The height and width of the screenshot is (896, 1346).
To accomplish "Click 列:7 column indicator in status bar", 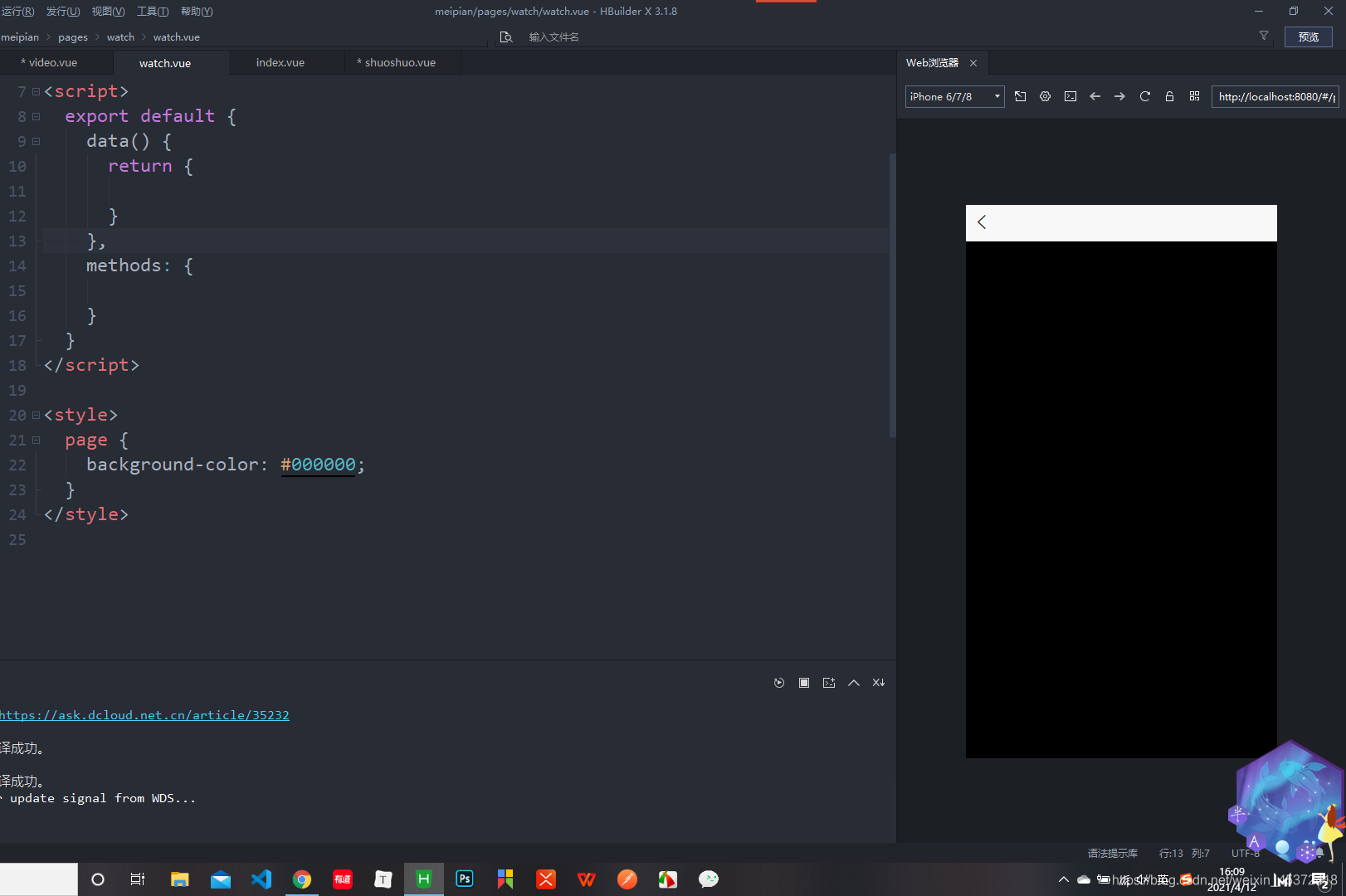I will pyautogui.click(x=1201, y=853).
